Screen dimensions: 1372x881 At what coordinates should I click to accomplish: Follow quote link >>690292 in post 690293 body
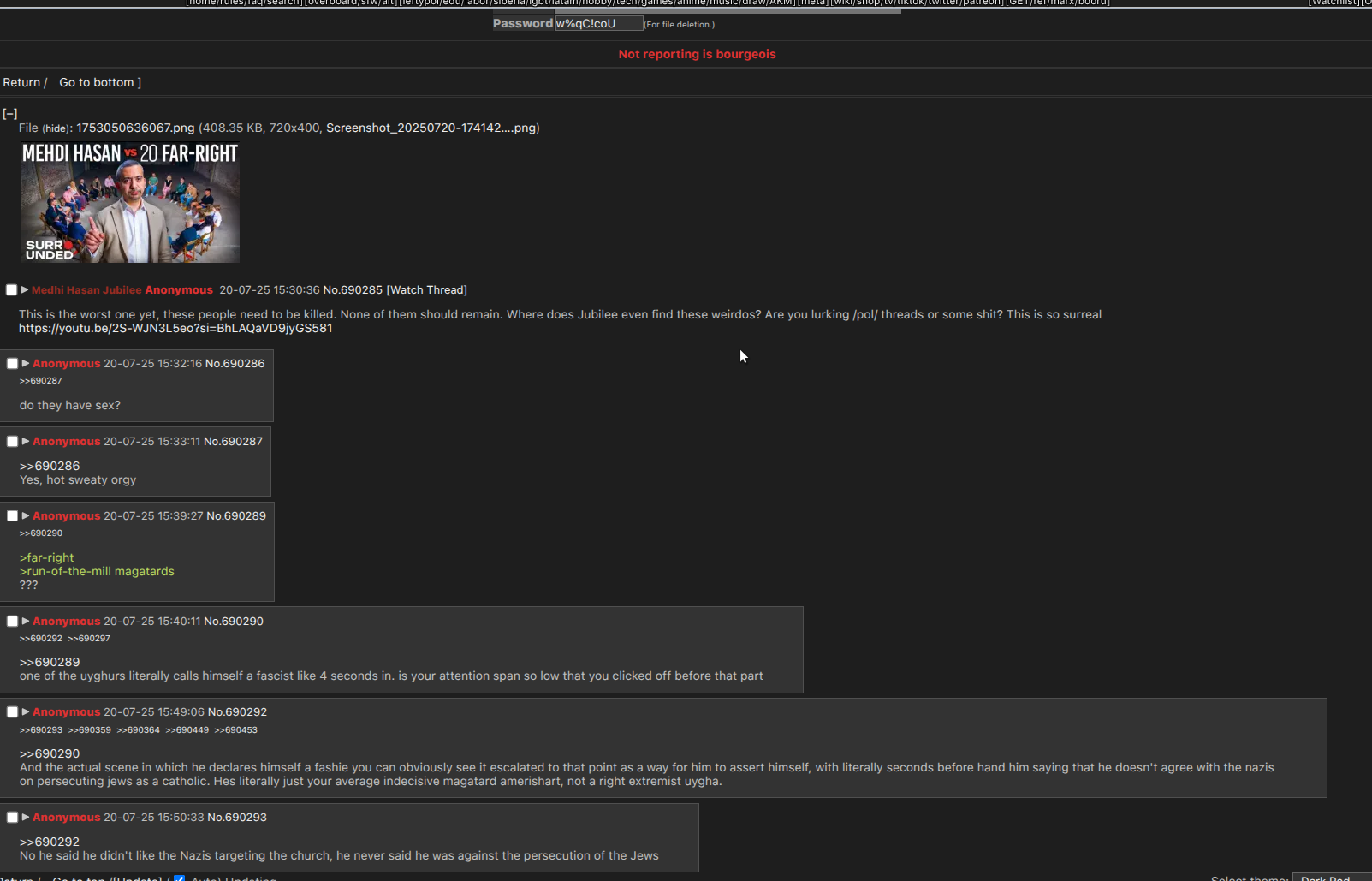point(50,842)
